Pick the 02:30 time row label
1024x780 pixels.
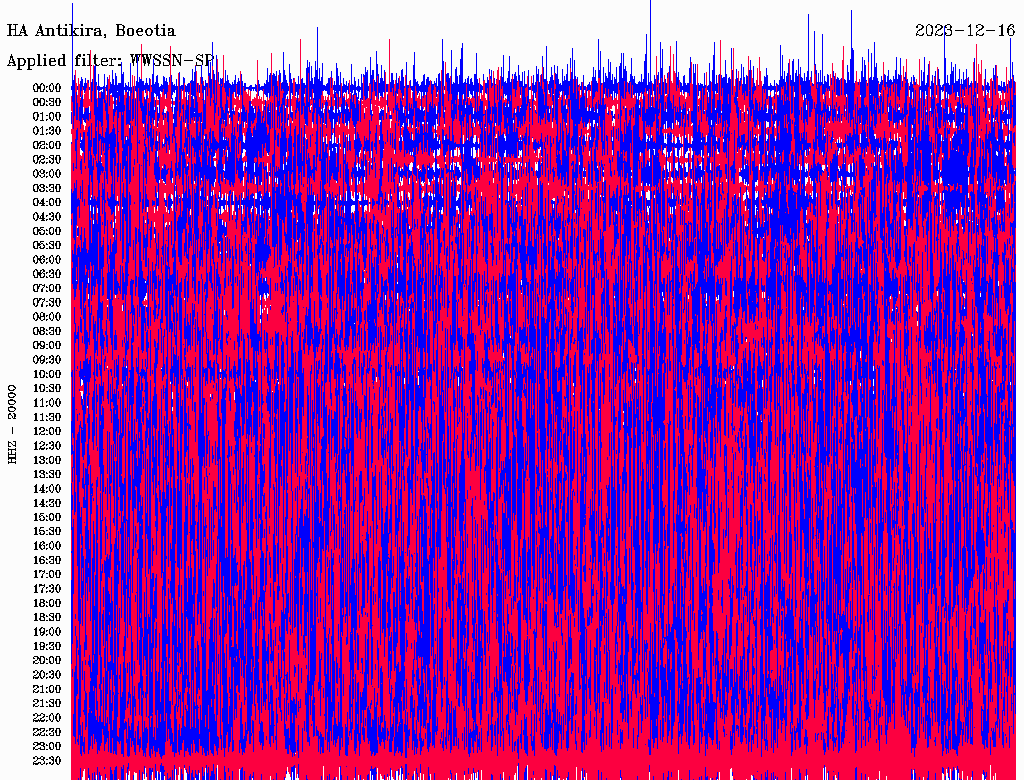click(x=47, y=160)
